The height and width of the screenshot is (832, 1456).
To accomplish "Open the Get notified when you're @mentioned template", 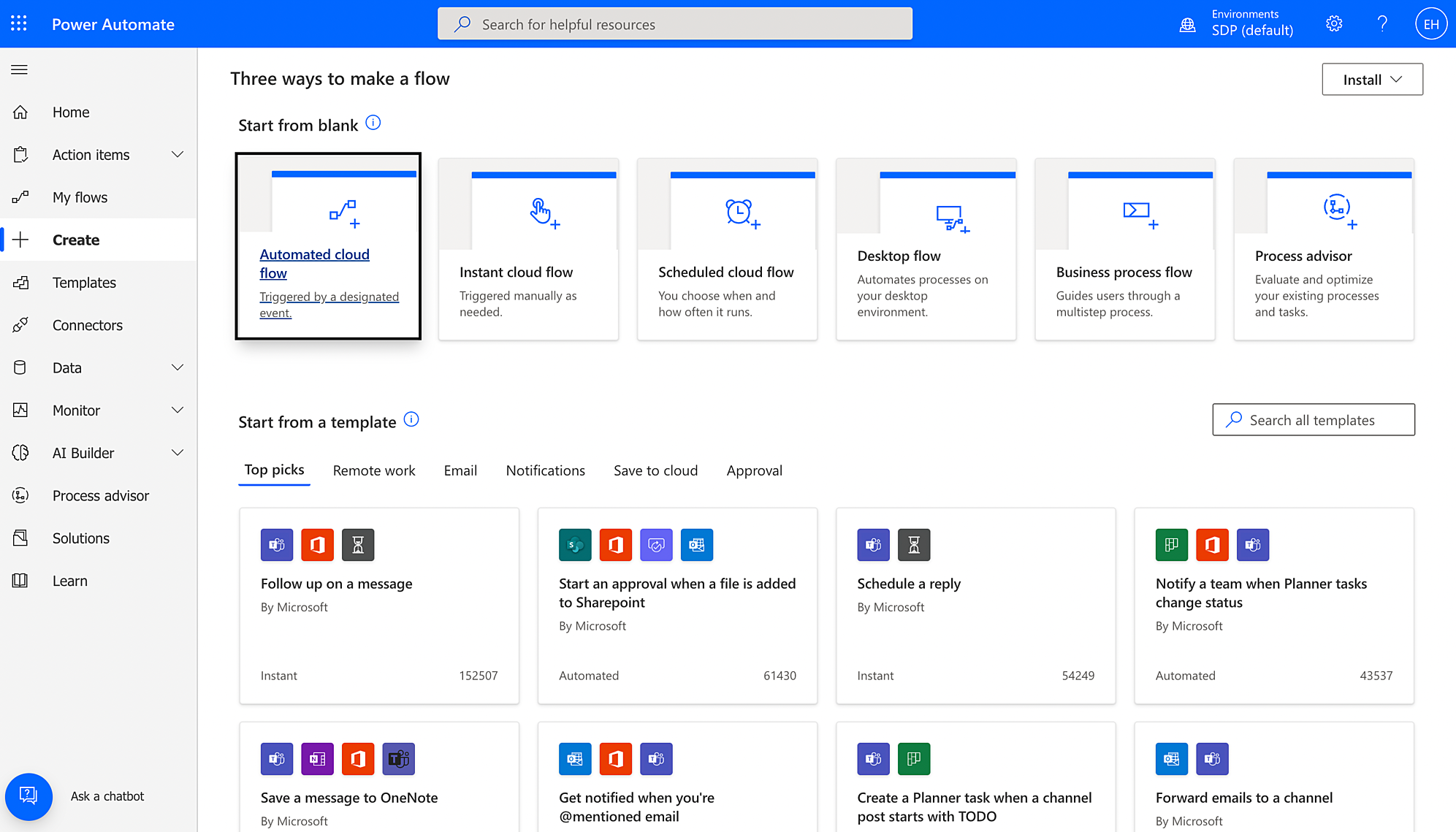I will (x=677, y=776).
